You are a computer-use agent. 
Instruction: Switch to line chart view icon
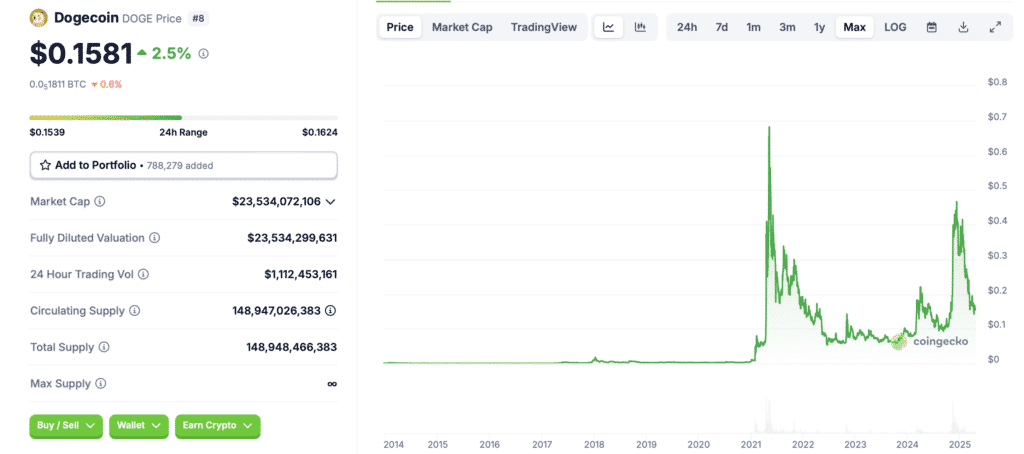pos(609,27)
